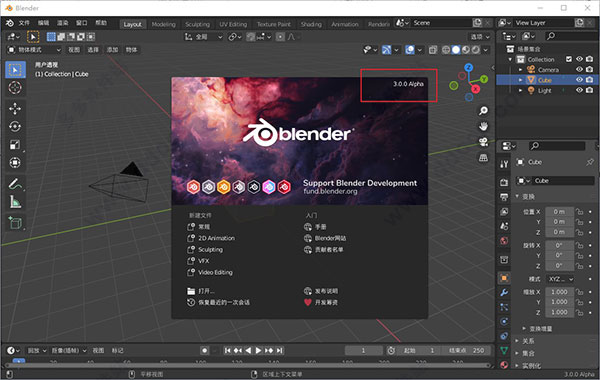Open the Modifier properties tab (blue wrench)

tap(504, 293)
